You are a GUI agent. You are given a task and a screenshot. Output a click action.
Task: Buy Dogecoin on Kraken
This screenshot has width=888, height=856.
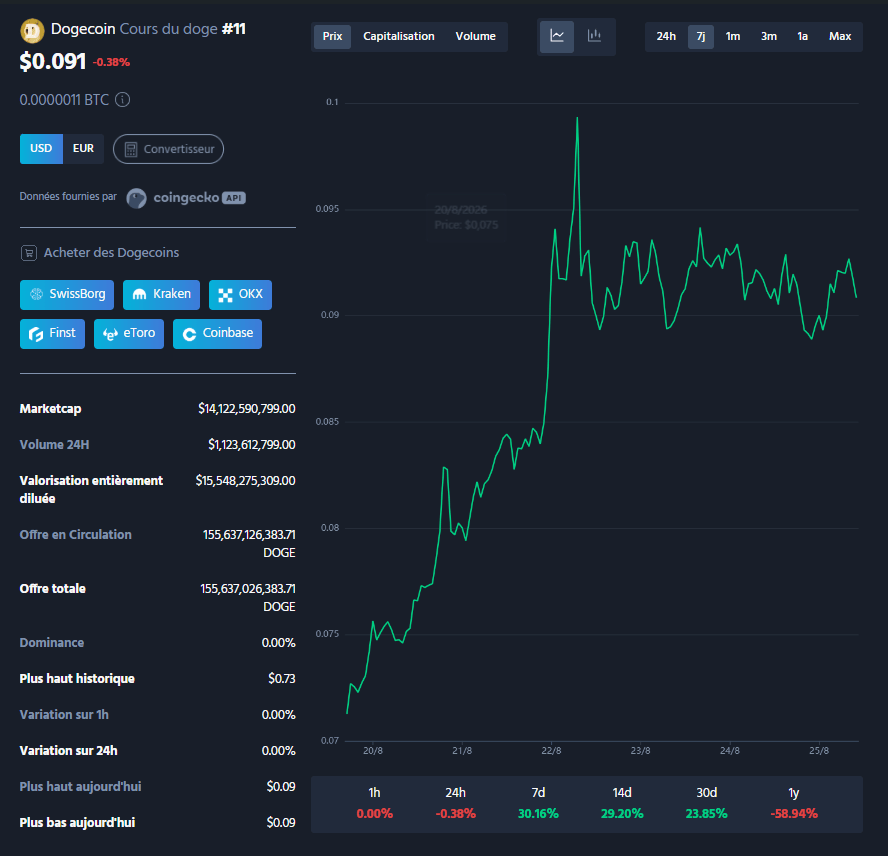(161, 295)
